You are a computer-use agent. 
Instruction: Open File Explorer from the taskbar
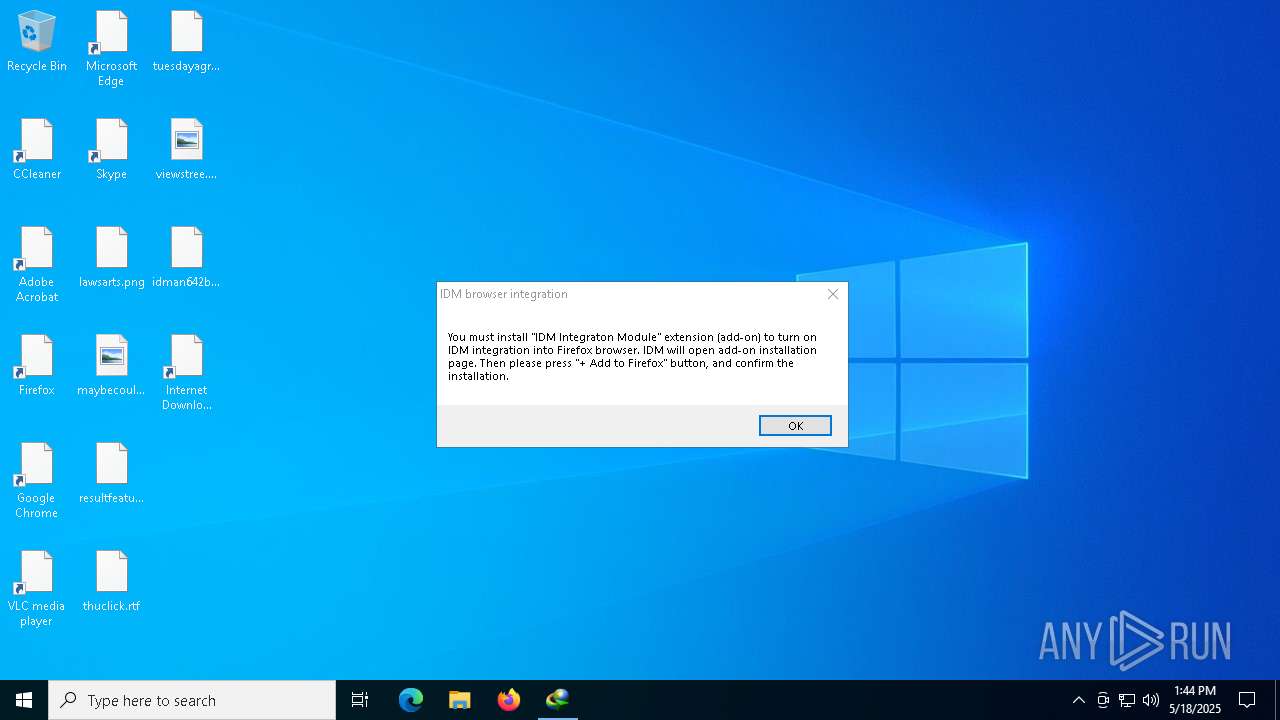point(460,700)
